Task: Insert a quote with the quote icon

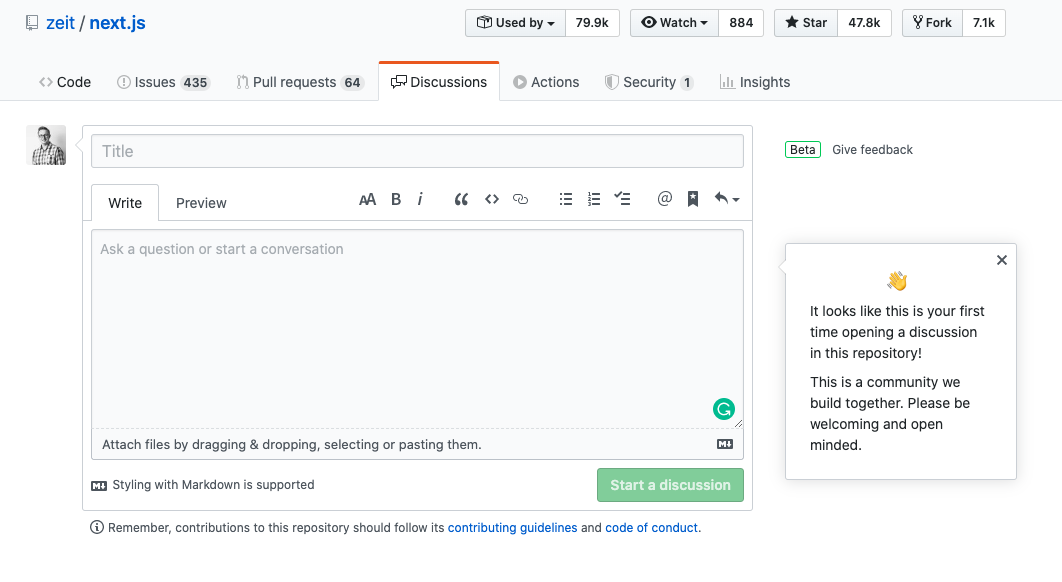Action: coord(461,199)
